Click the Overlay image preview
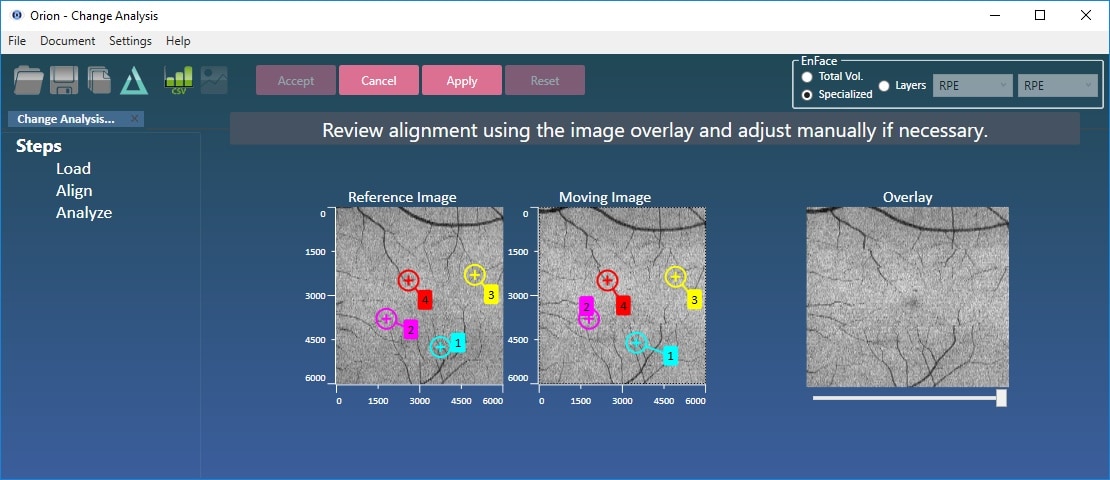1110x480 pixels. [x=908, y=297]
